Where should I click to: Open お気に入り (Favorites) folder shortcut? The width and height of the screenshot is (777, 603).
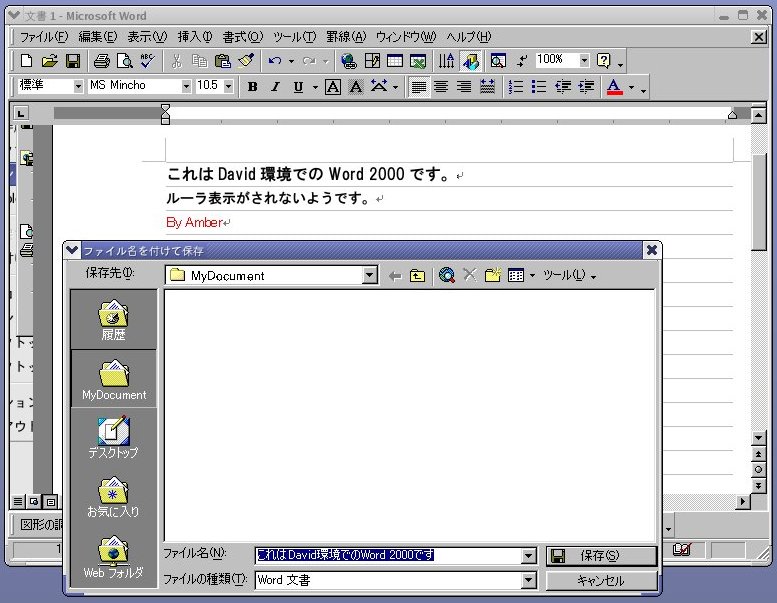coord(113,495)
